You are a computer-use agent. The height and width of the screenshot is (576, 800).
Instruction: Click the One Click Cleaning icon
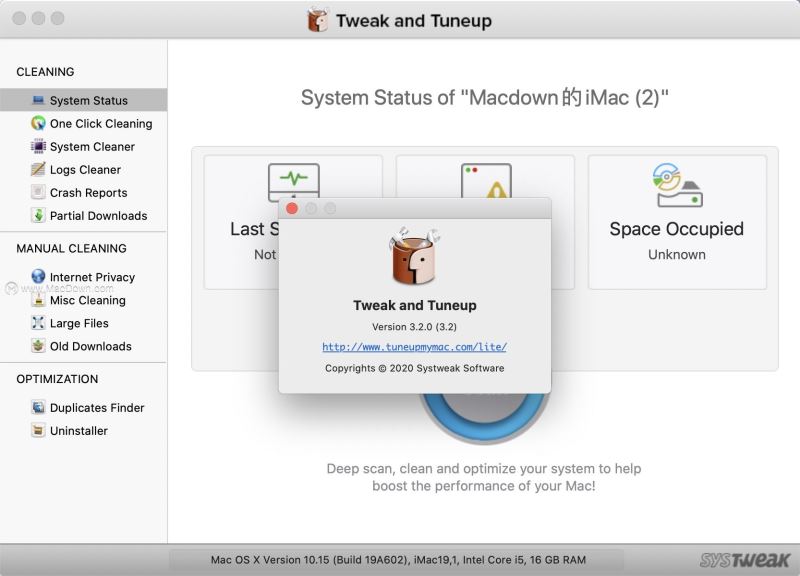click(38, 123)
